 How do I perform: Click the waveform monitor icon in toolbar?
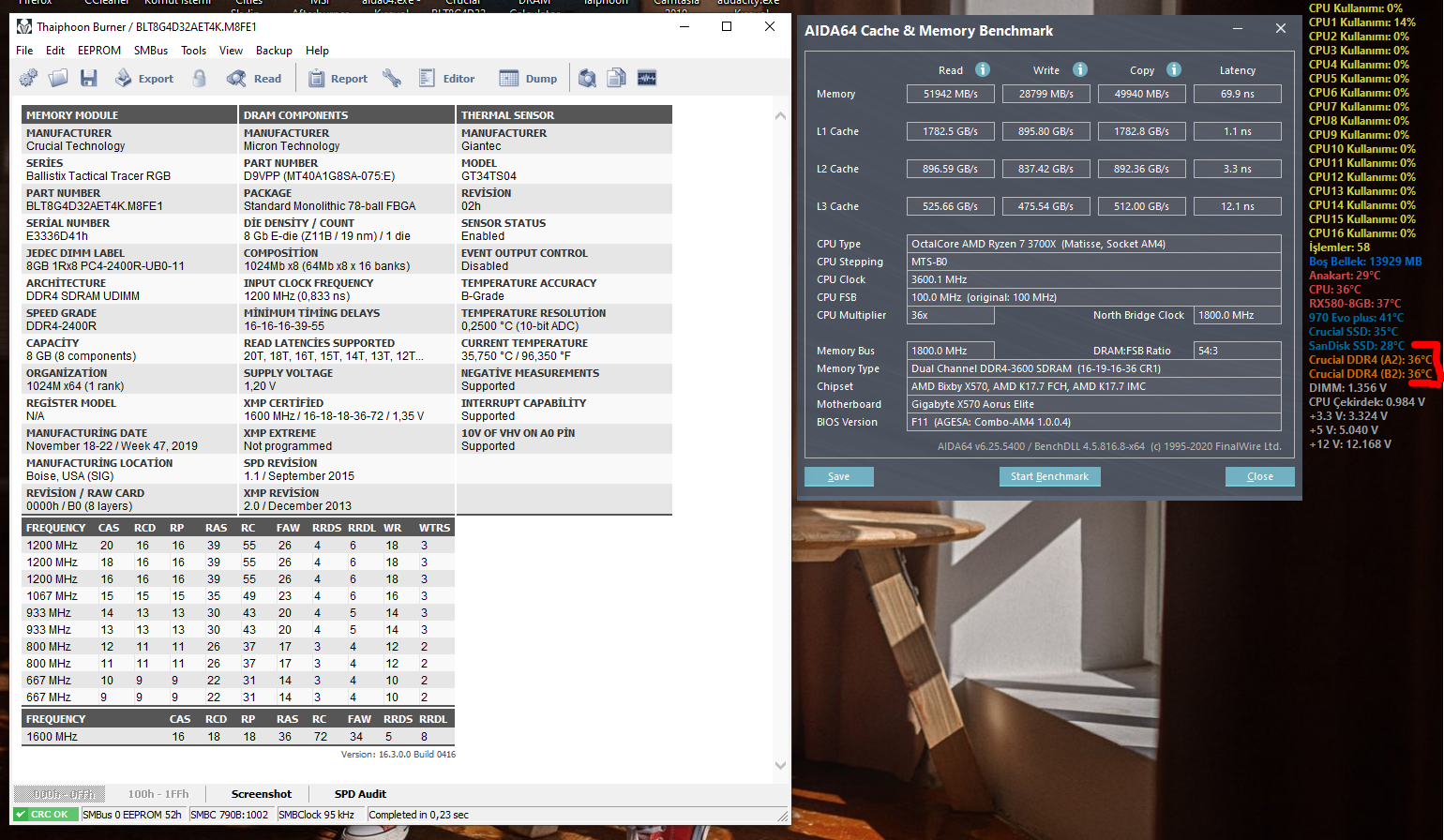coord(647,79)
